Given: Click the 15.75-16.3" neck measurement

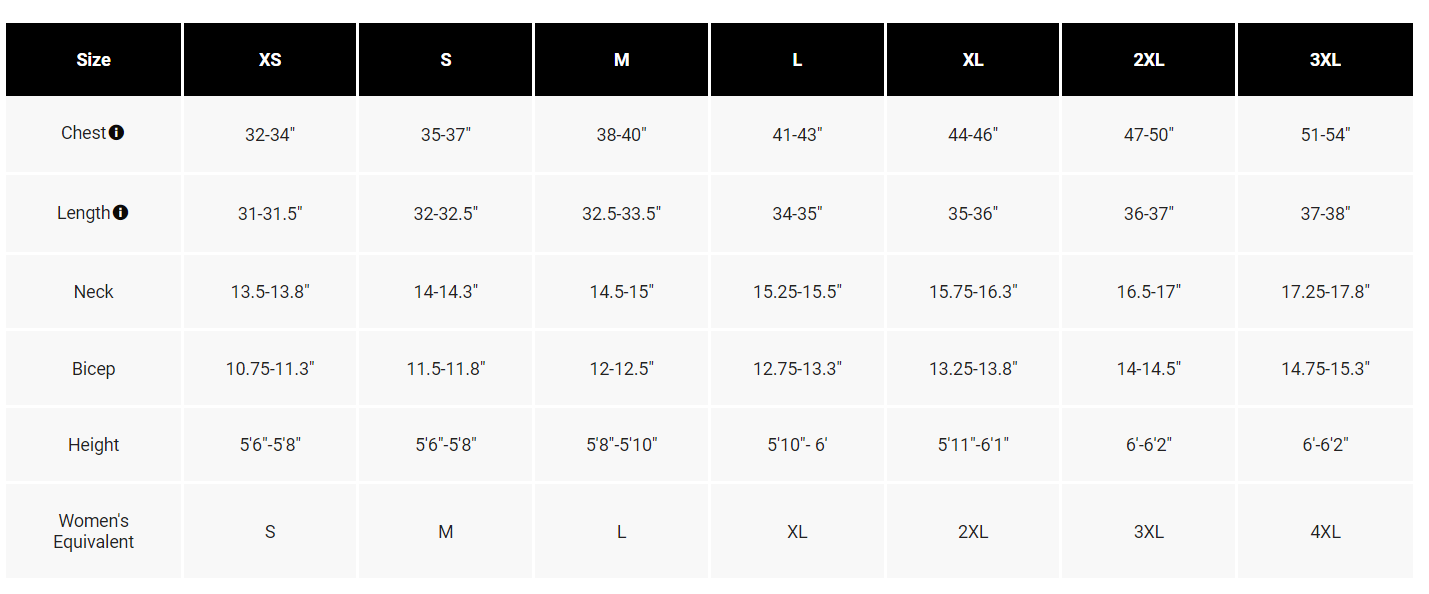Looking at the screenshot, I should coord(973,292).
